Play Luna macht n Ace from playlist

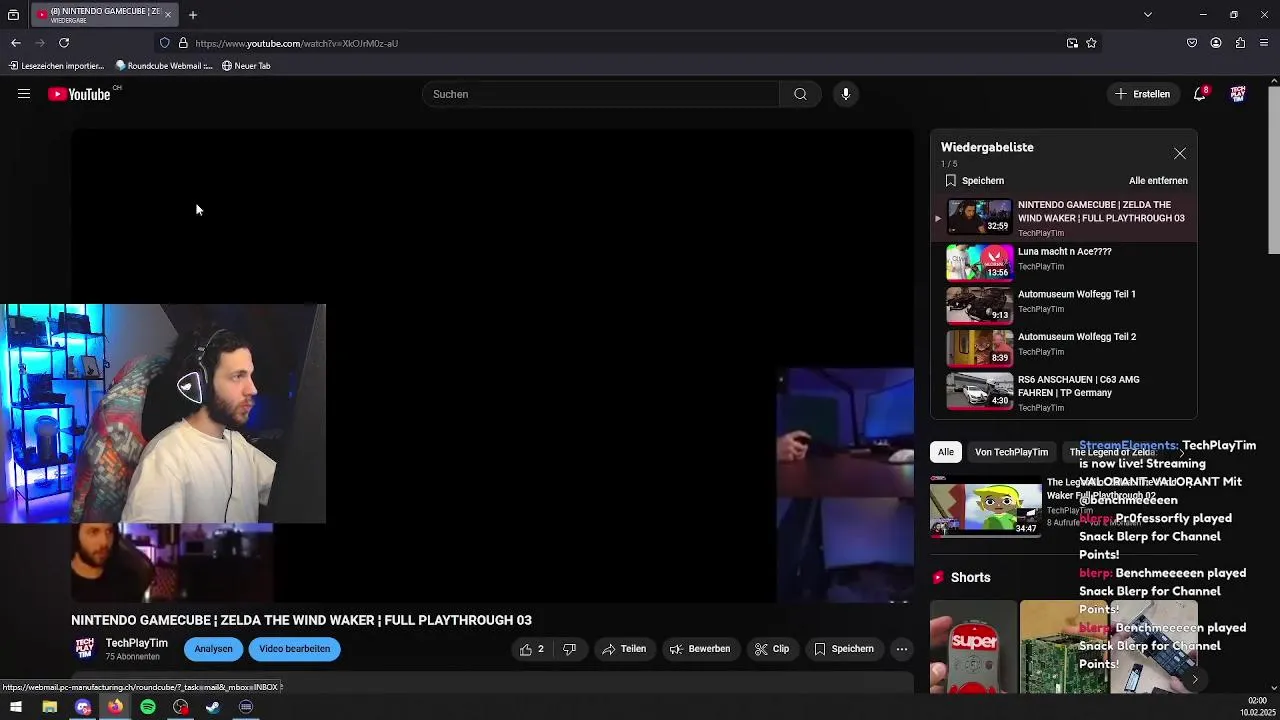pyautogui.click(x=1064, y=263)
